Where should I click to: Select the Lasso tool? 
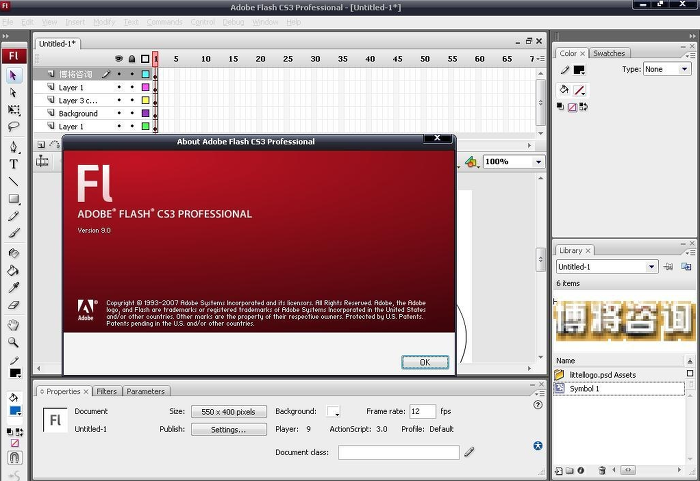point(14,126)
